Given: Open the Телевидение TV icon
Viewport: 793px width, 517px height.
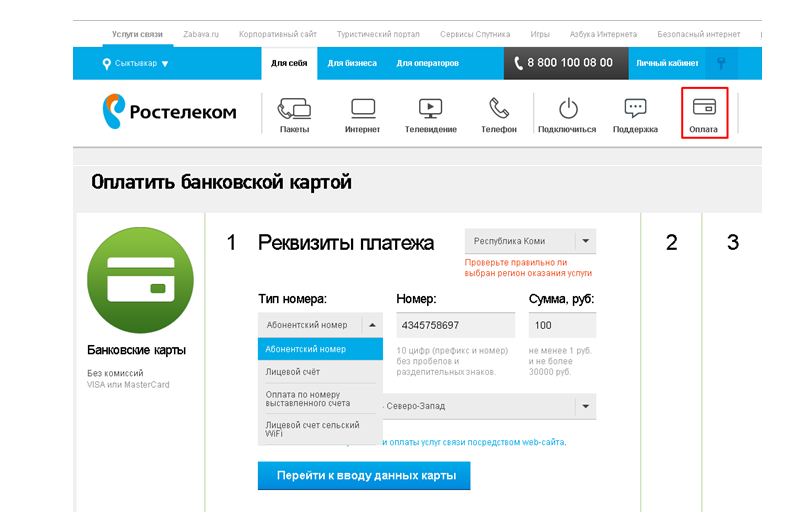Looking at the screenshot, I should click(x=430, y=108).
